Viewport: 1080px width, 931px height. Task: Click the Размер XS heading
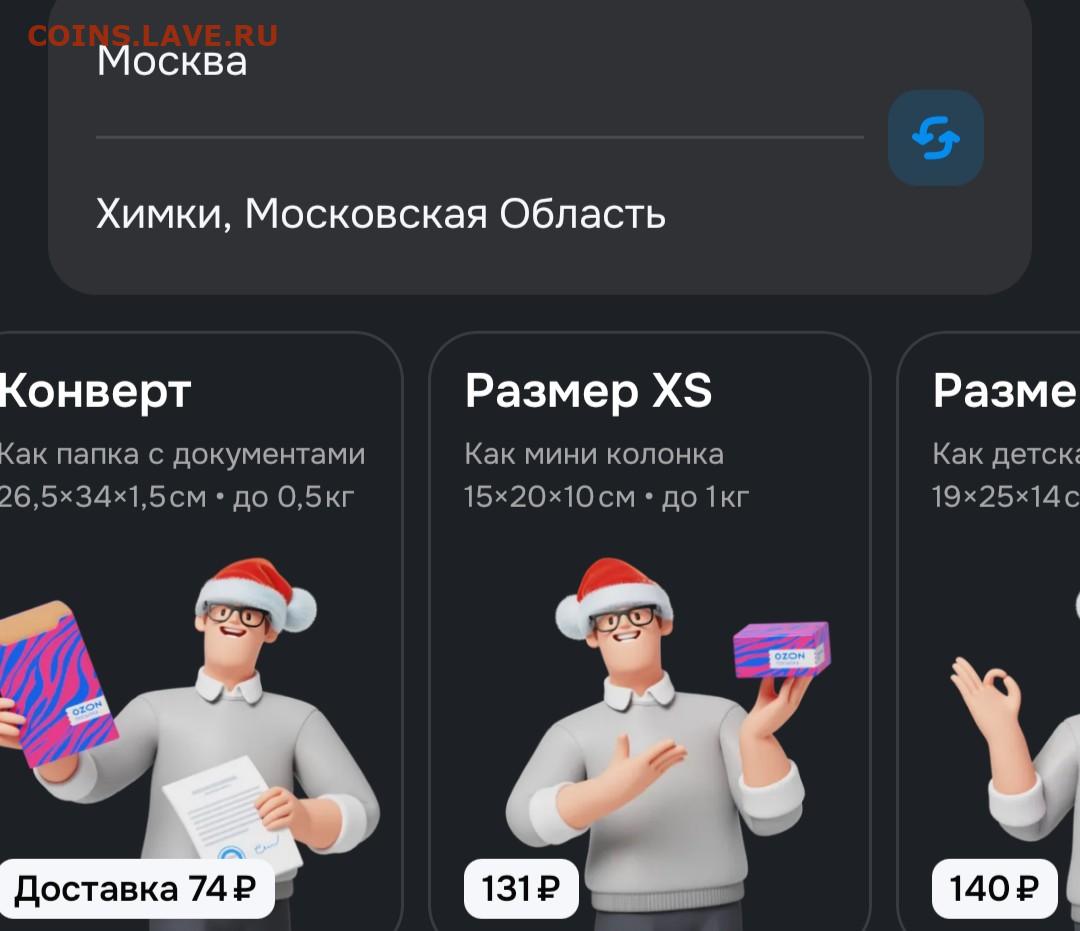(x=588, y=390)
